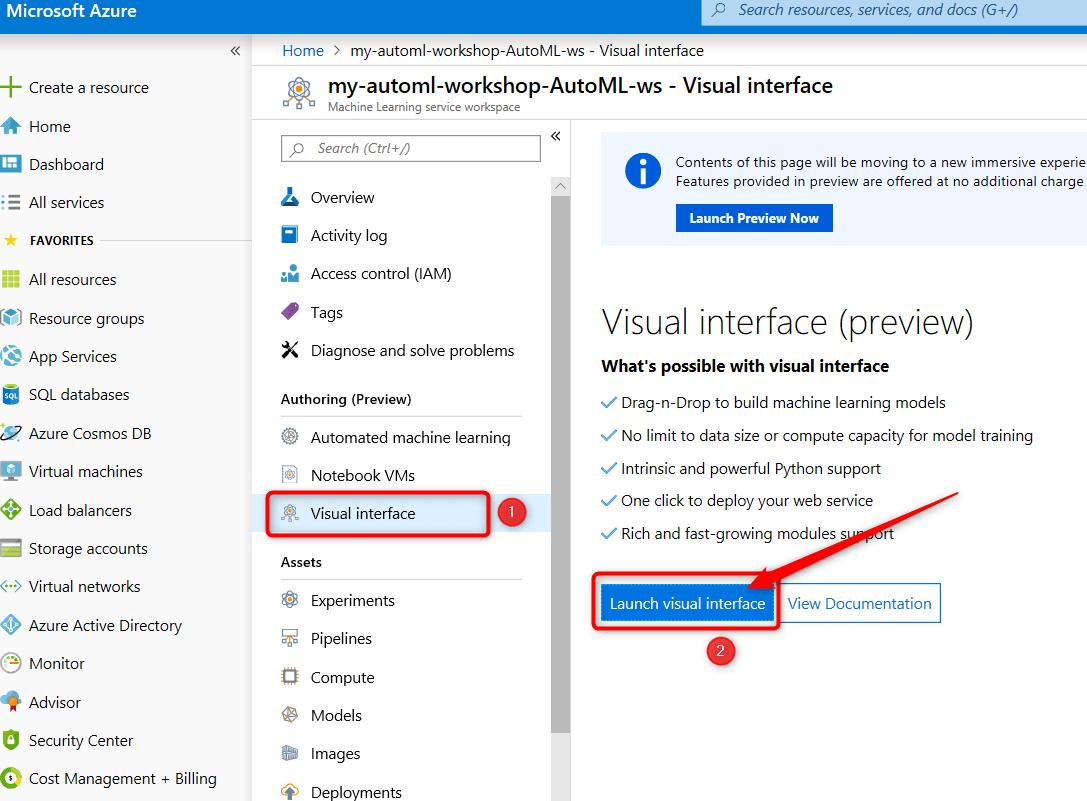
Task: Open the Dashboard icon in the sidebar
Action: 10,164
